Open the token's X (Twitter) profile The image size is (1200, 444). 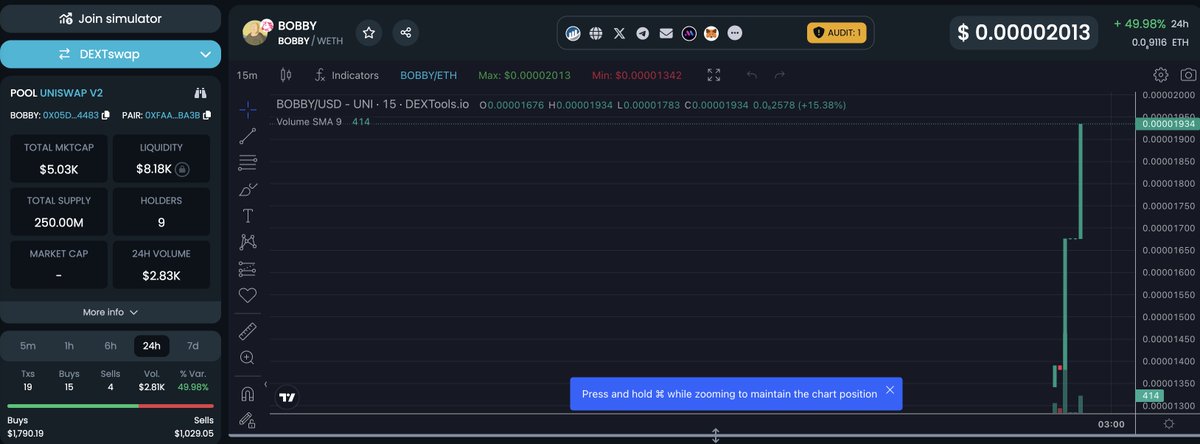pos(620,33)
